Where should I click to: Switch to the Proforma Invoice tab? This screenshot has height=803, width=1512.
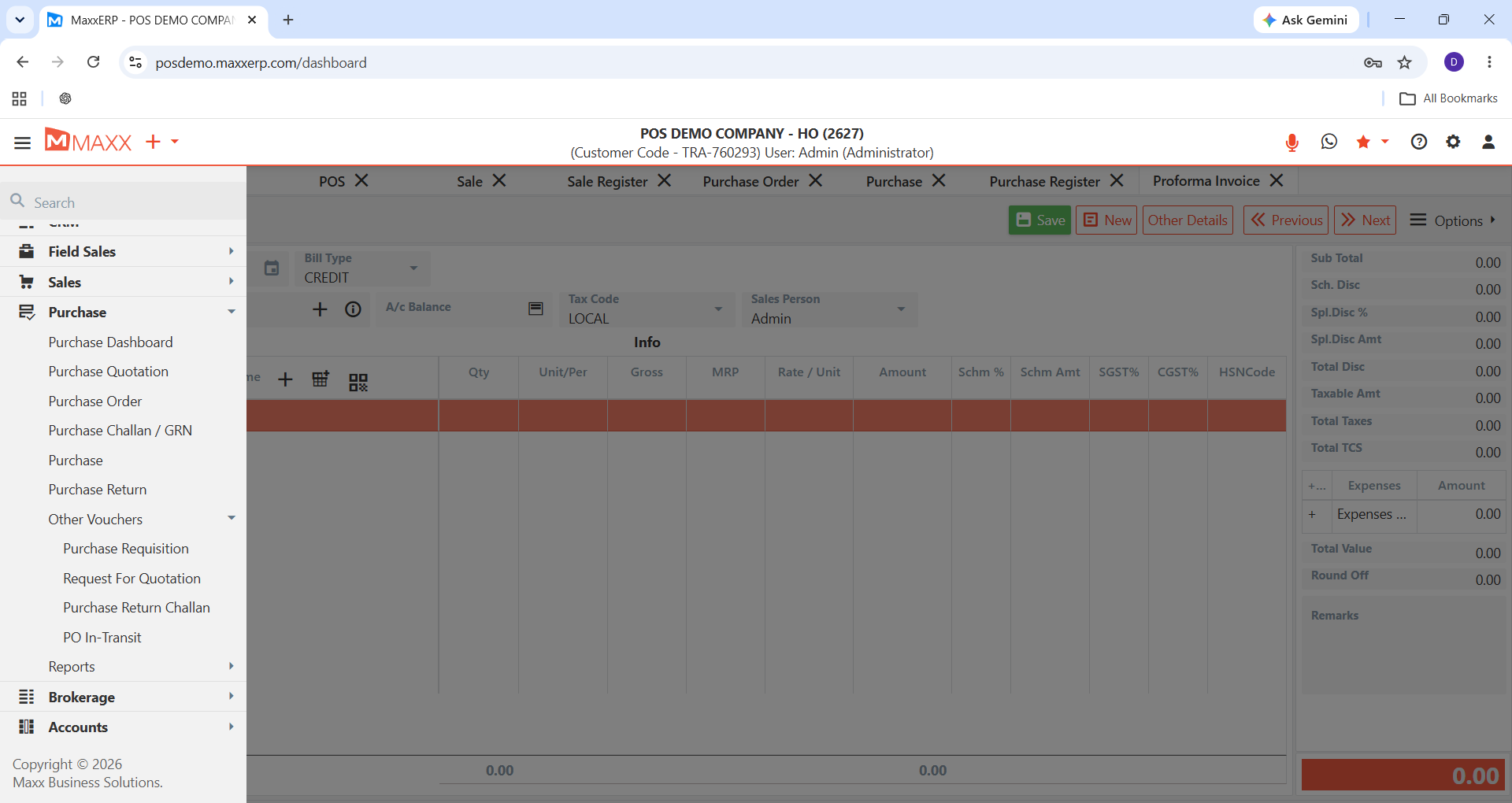coord(1206,181)
